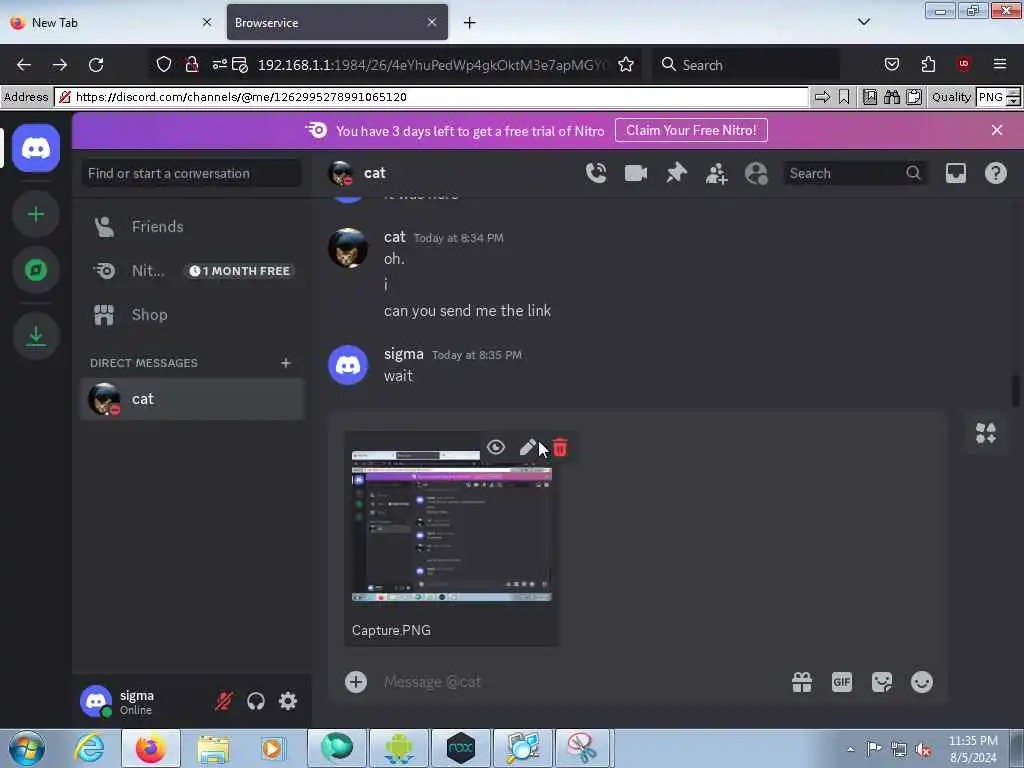1024x768 pixels.
Task: Open Discord user settings gear
Action: pos(288,701)
